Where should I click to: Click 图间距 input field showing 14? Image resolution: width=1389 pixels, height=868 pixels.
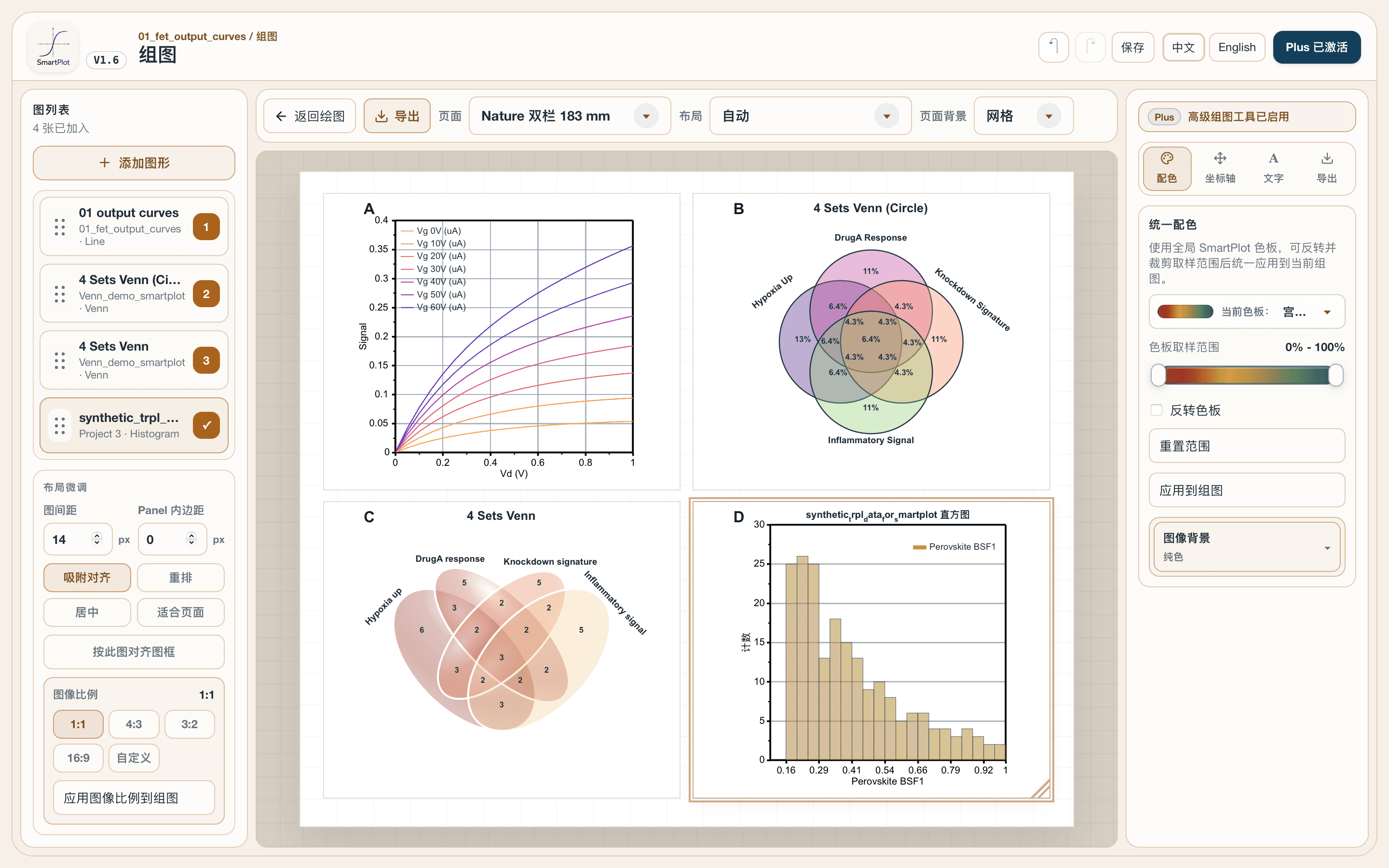78,539
